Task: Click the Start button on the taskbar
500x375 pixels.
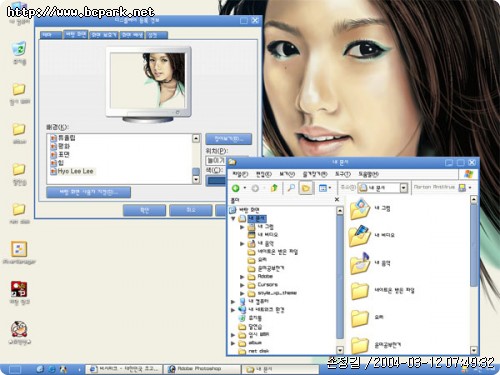Action: [x=14, y=369]
